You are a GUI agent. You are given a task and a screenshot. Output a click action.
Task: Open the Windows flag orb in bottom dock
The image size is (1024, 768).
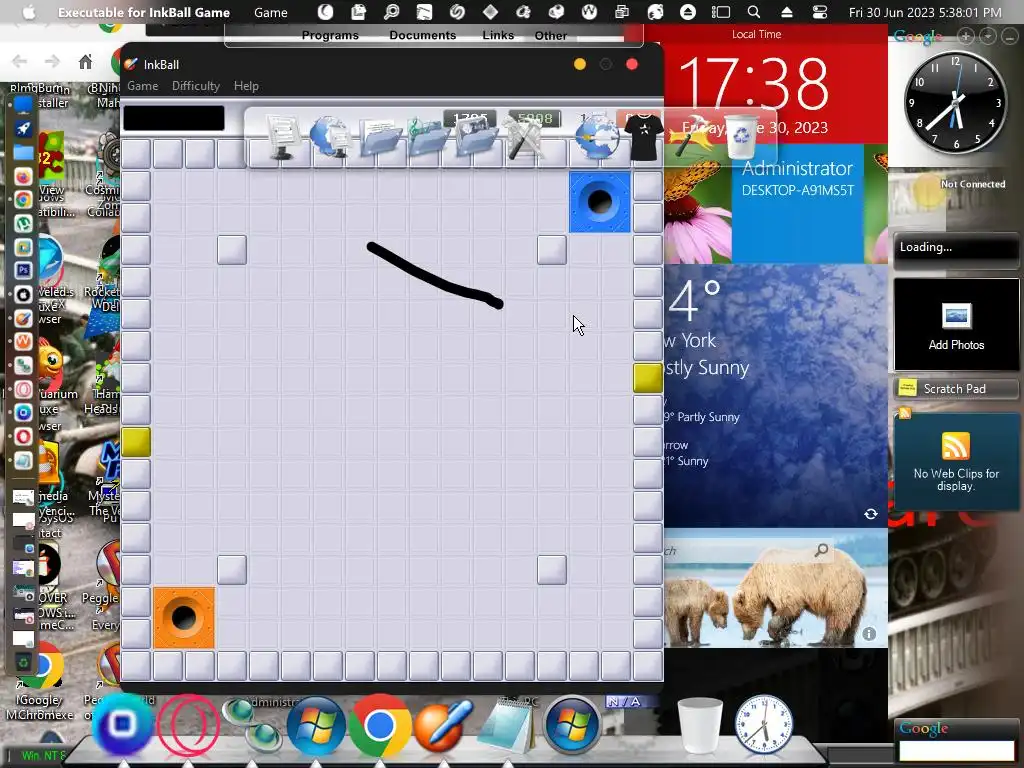316,726
